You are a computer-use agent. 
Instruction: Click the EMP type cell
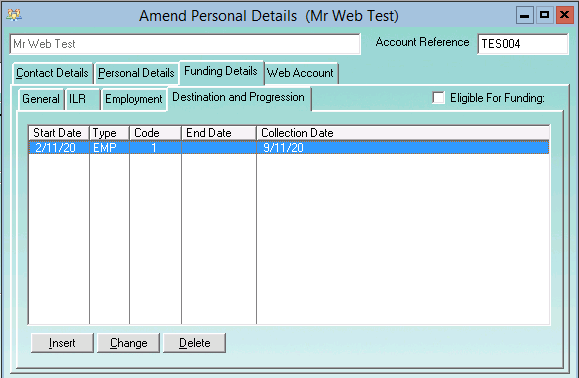click(109, 148)
